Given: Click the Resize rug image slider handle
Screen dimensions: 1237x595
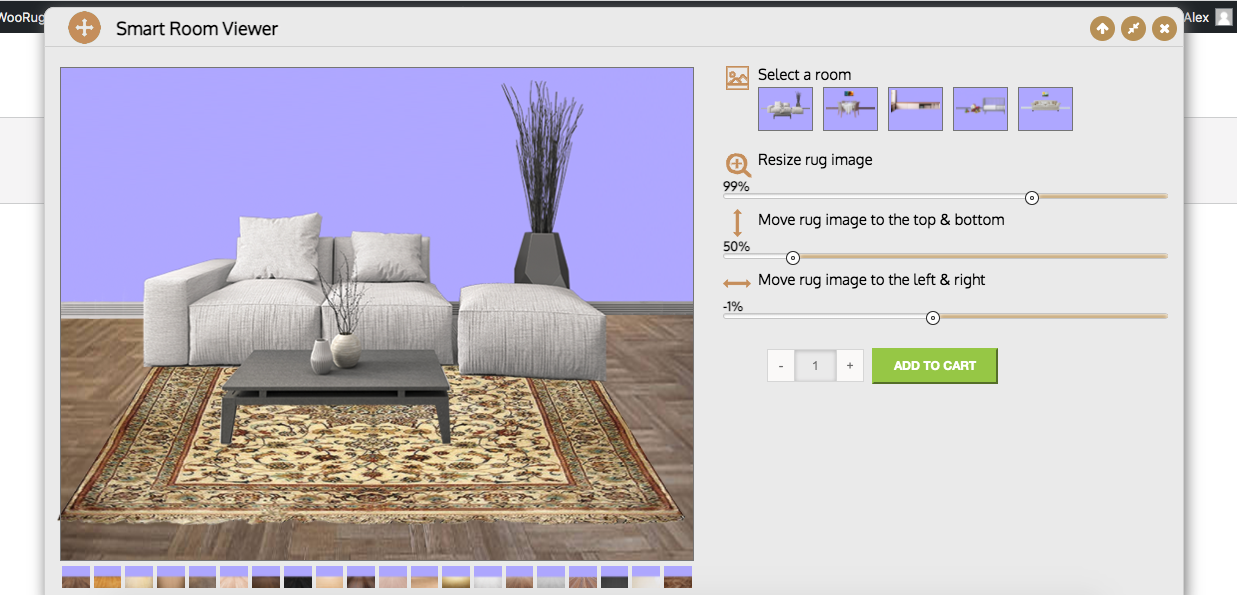Looking at the screenshot, I should tap(1032, 197).
